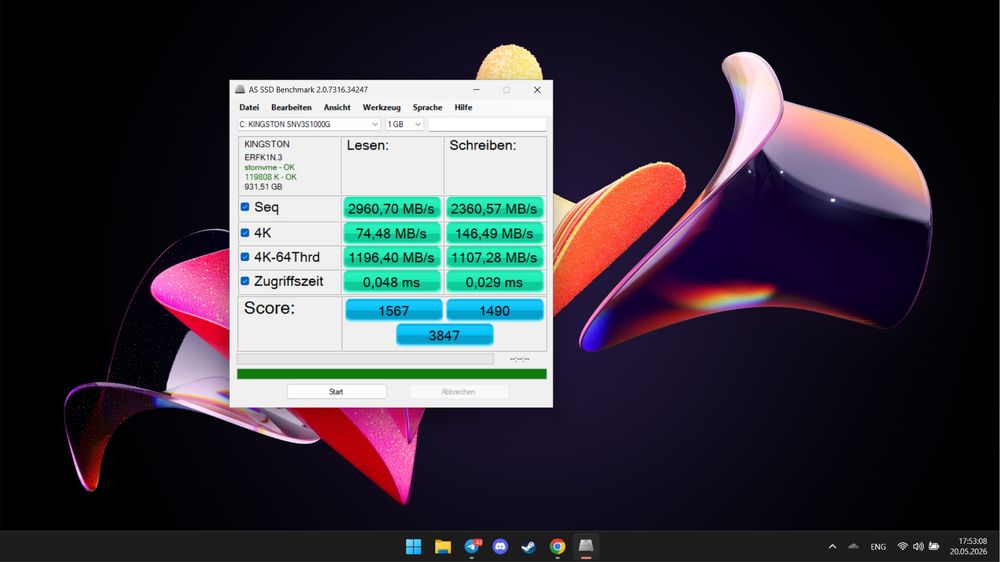Screen dimensions: 1000x562
Task: Open Discord from the taskbar
Action: 500,546
